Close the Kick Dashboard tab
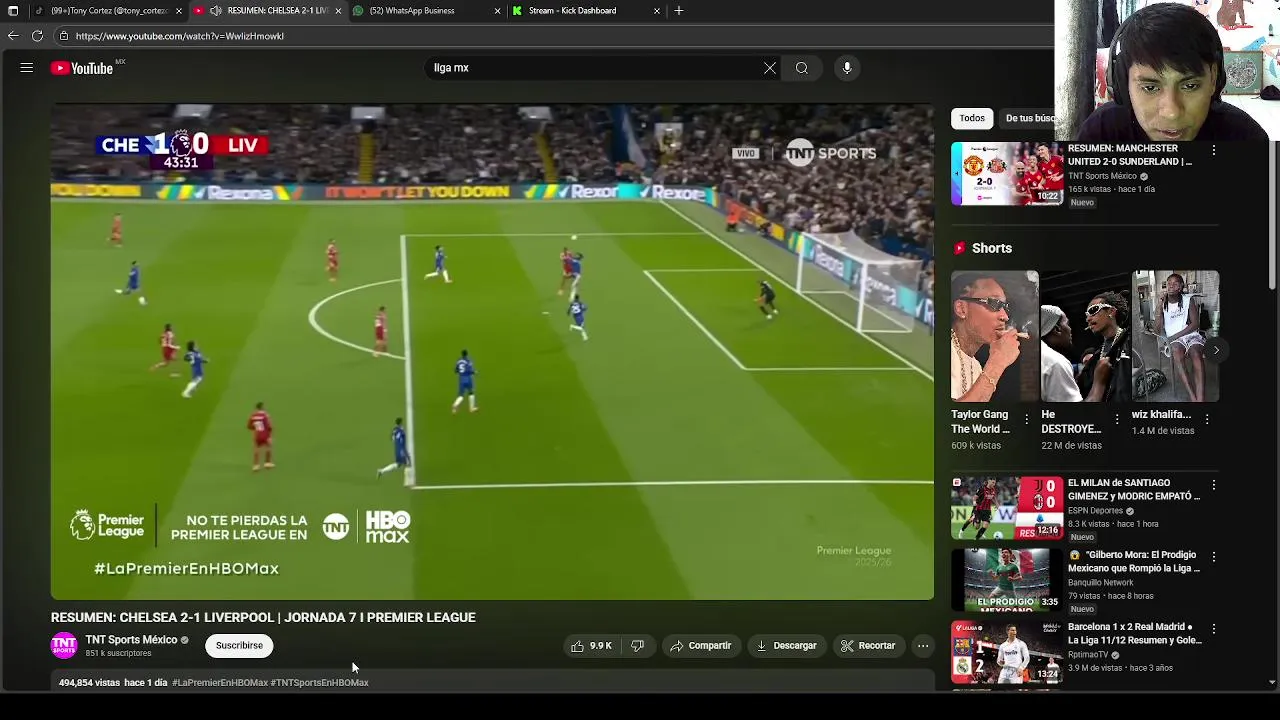Image resolution: width=1280 pixels, height=720 pixels. click(657, 10)
